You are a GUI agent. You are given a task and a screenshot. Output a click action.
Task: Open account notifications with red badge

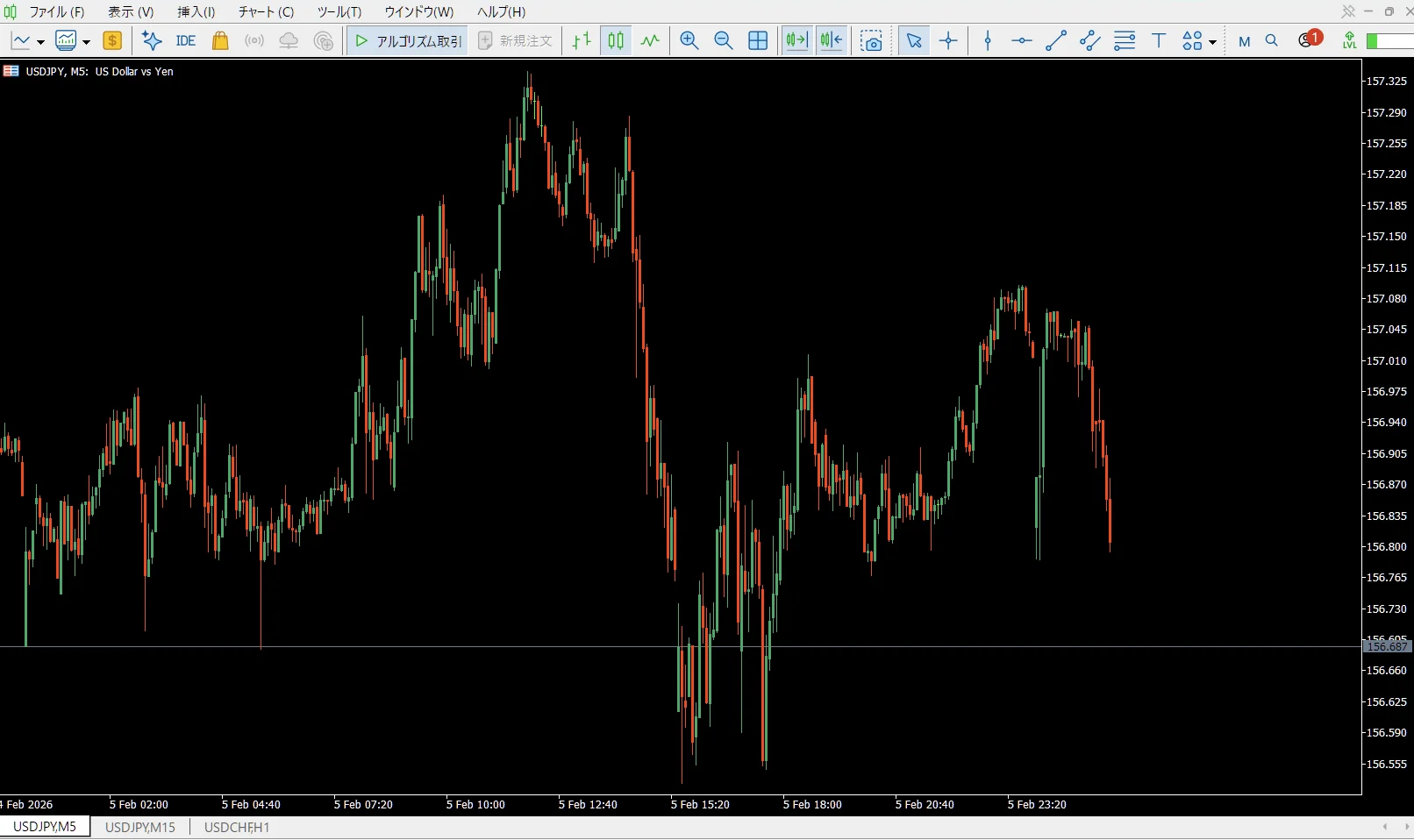1310,39
